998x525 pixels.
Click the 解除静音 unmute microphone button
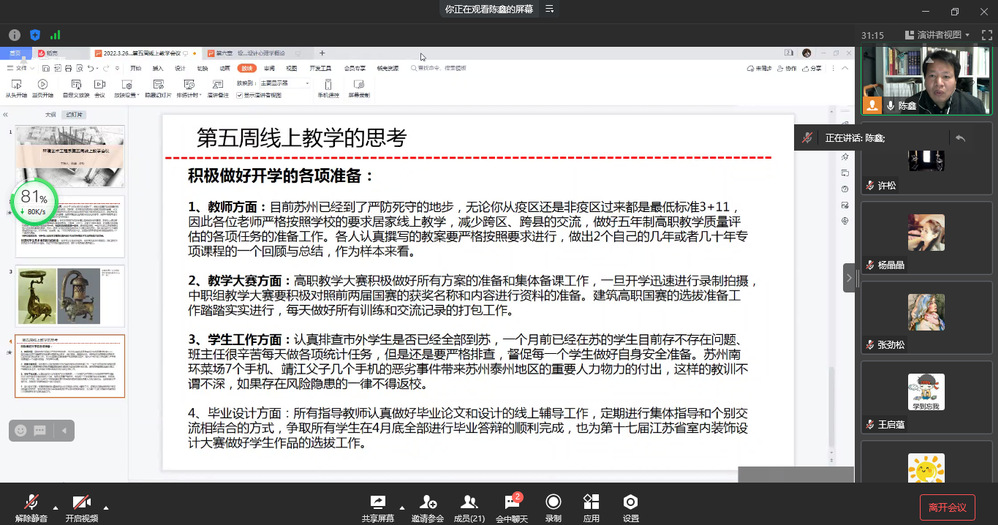point(32,503)
